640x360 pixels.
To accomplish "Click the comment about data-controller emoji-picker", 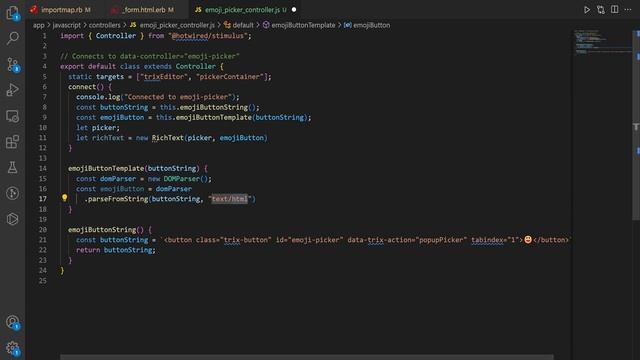I will tap(150, 56).
